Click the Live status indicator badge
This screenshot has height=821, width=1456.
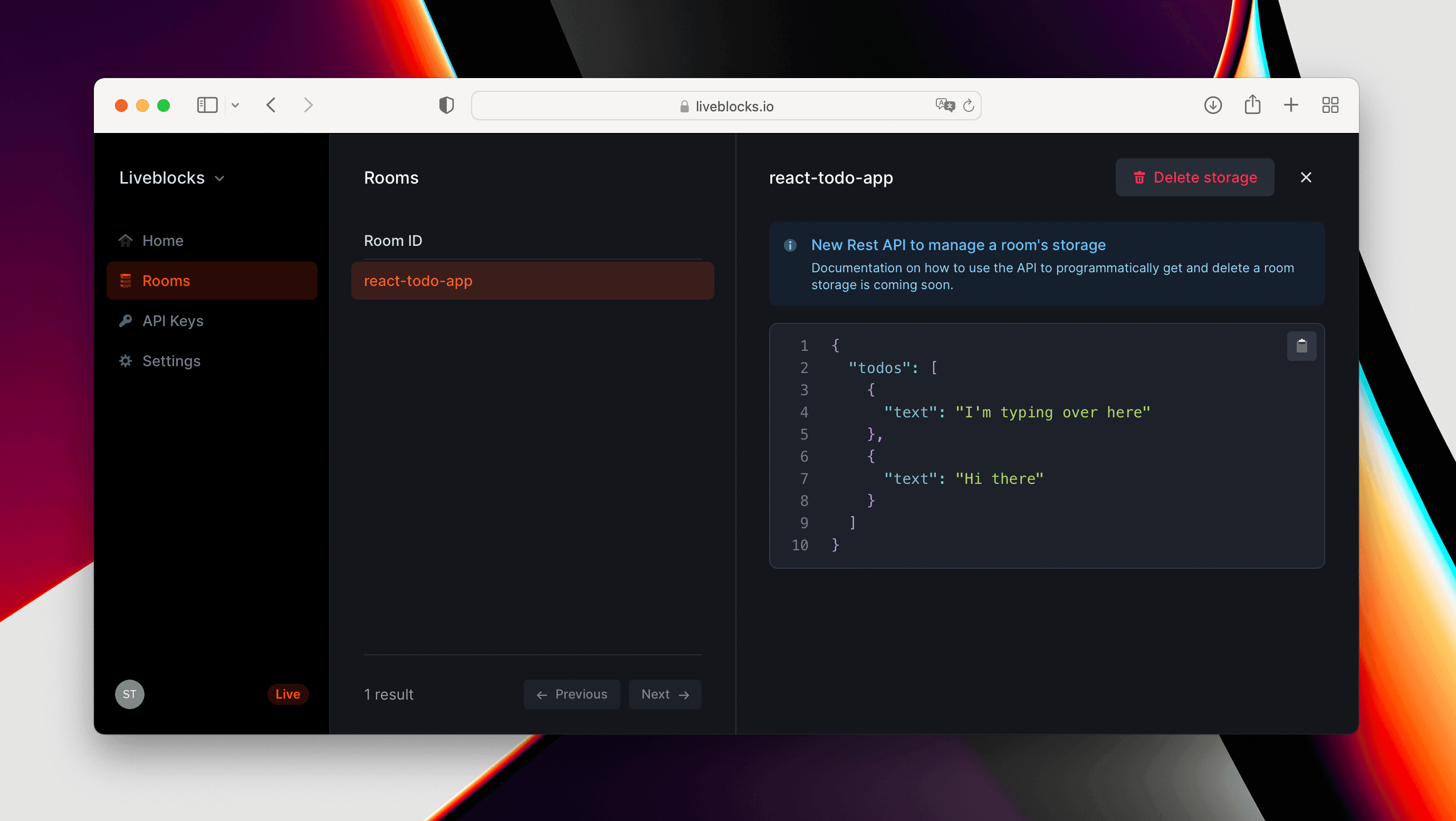288,694
